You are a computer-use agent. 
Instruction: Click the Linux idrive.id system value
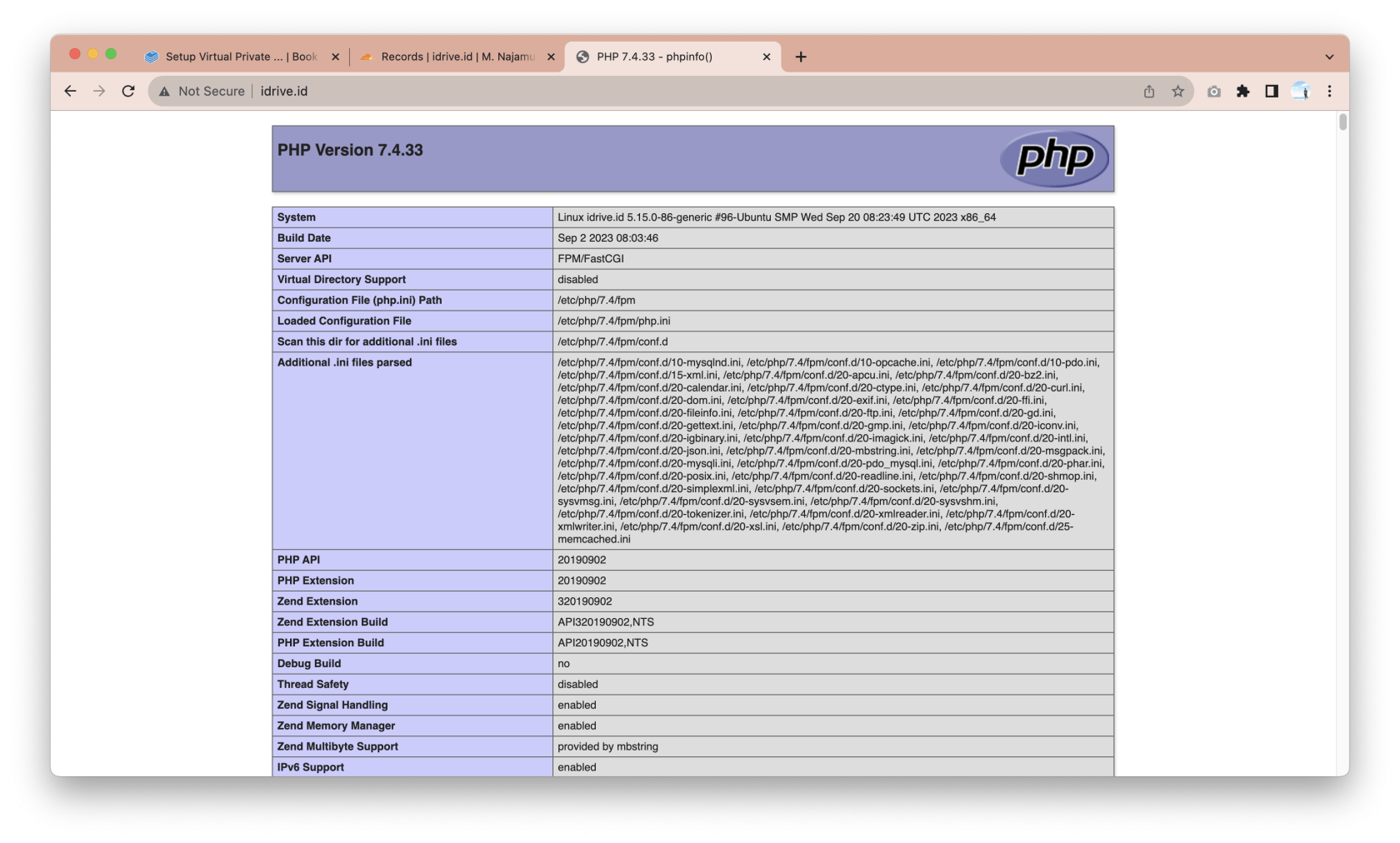pyautogui.click(x=777, y=217)
